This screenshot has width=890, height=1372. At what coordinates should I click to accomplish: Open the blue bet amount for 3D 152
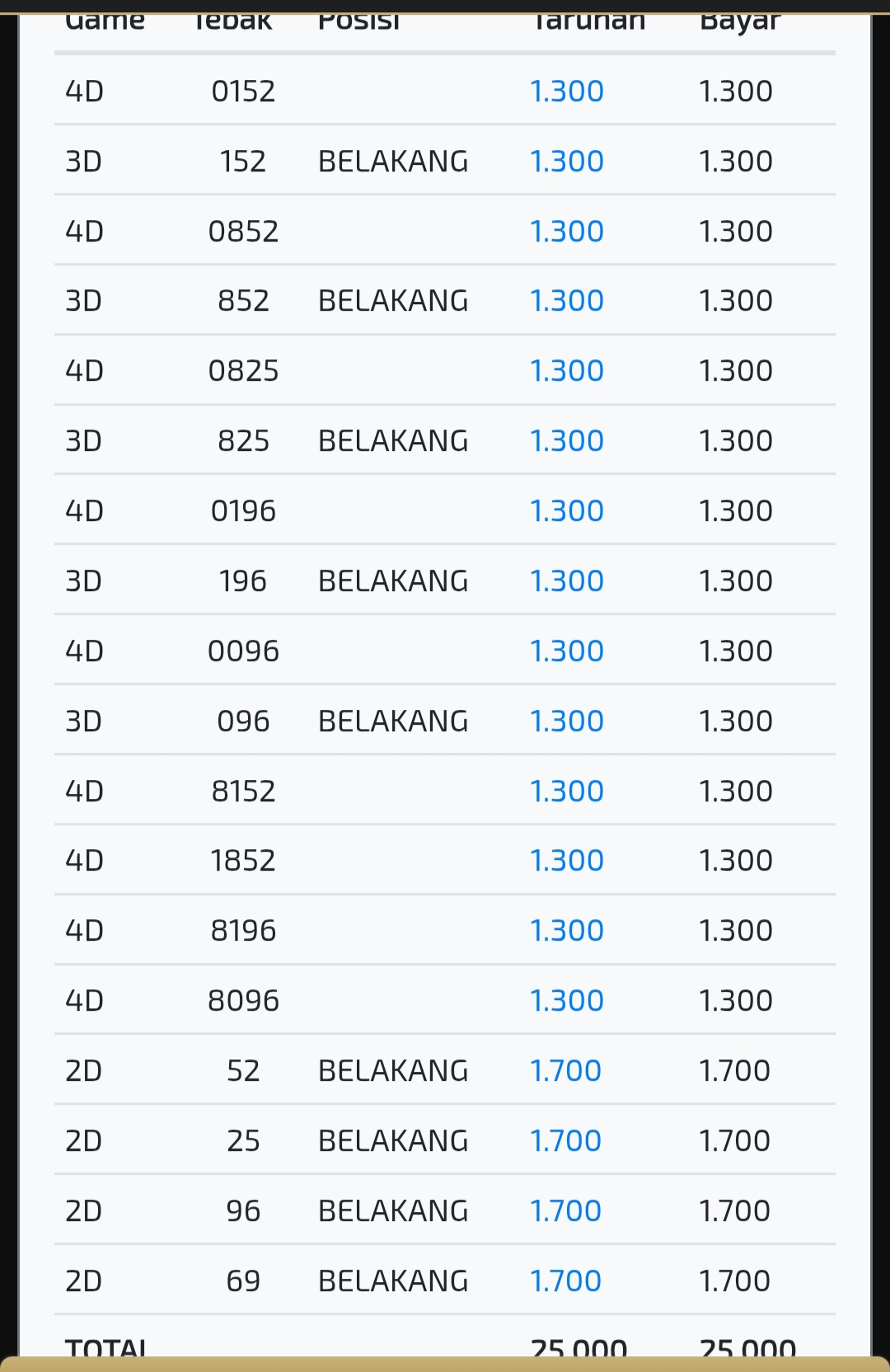tap(567, 161)
